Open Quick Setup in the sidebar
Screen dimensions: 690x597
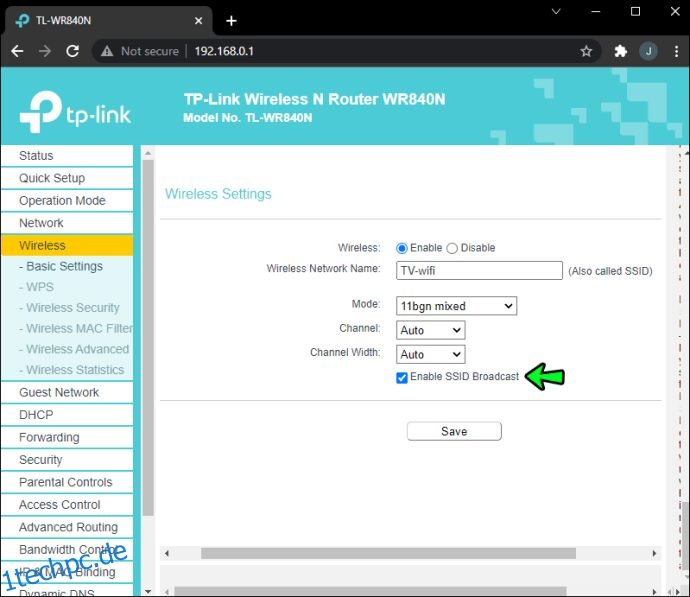click(x=67, y=178)
